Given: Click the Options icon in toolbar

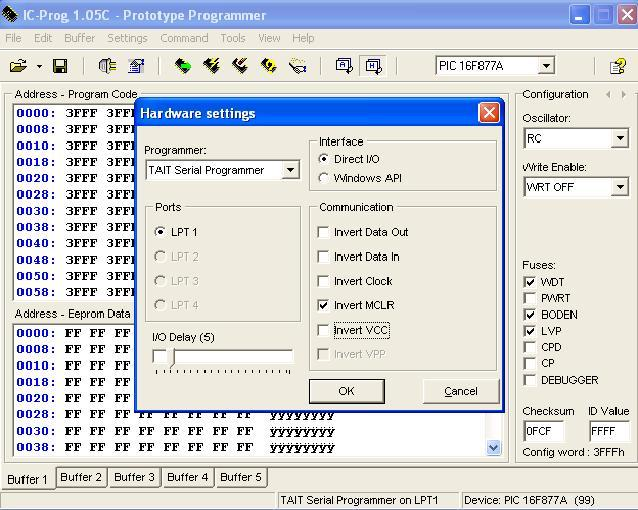Looking at the screenshot, I should (x=136, y=66).
